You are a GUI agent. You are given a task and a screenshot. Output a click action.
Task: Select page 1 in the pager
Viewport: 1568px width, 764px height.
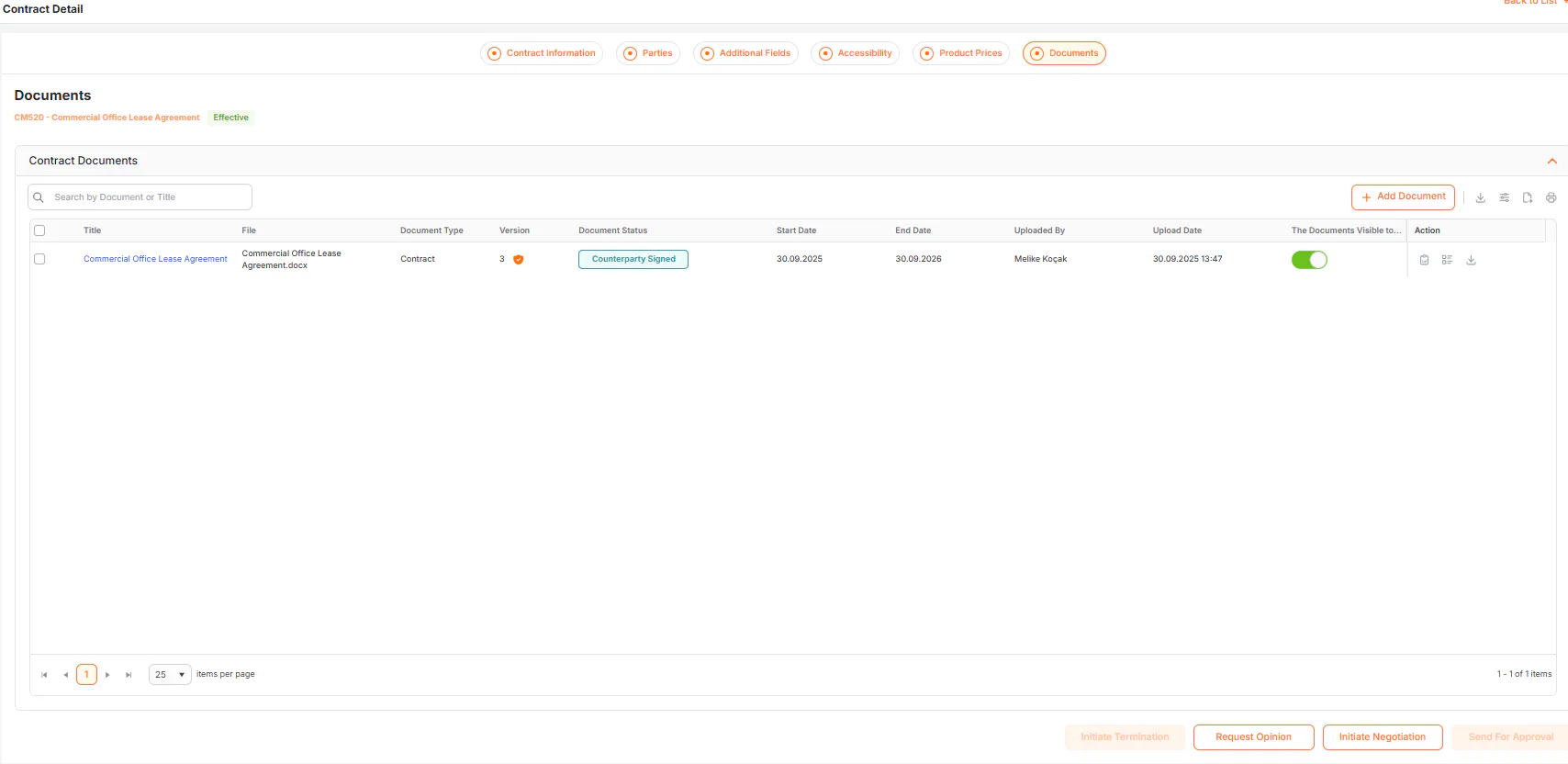pos(86,675)
